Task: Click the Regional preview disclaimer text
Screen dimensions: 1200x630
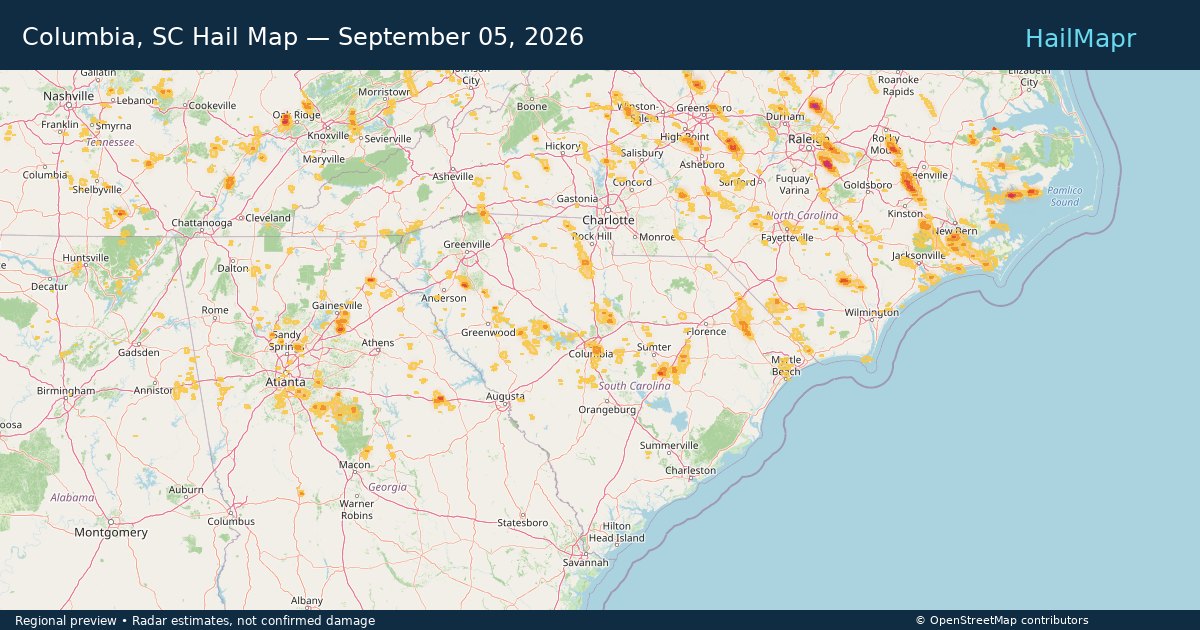Action: [x=195, y=621]
